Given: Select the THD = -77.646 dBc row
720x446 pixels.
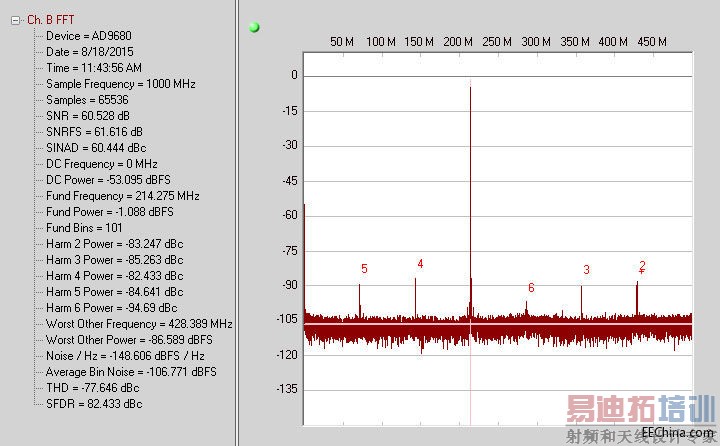Looking at the screenshot, I should point(93,388).
